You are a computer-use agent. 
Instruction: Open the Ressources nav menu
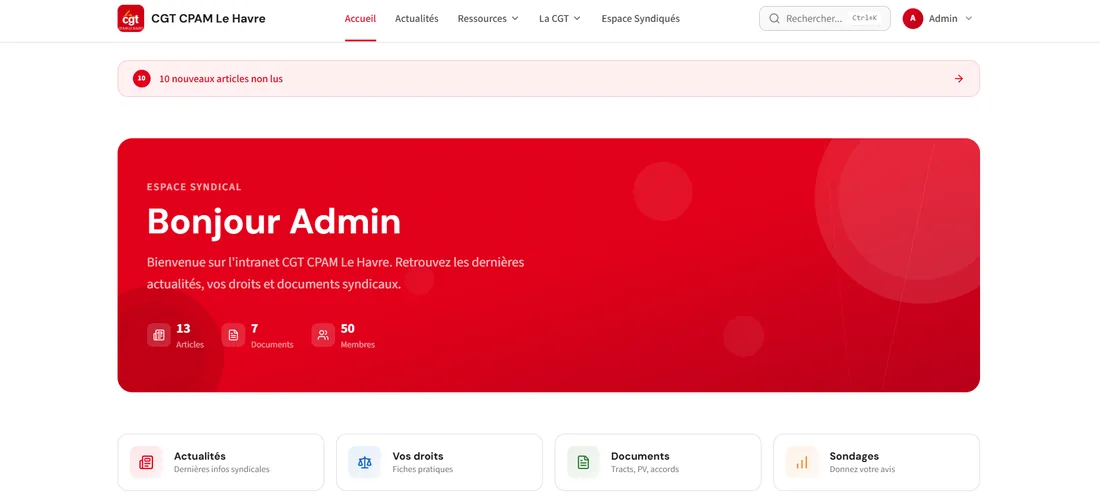[x=488, y=19]
